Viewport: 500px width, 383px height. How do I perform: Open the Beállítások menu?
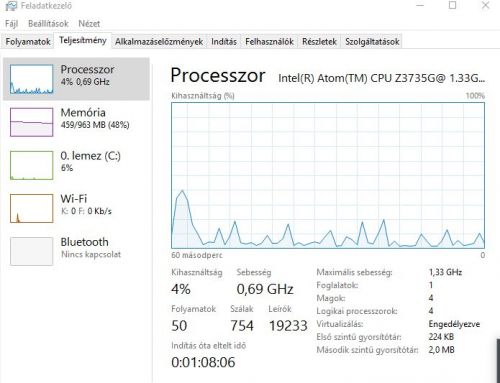pyautogui.click(x=48, y=24)
